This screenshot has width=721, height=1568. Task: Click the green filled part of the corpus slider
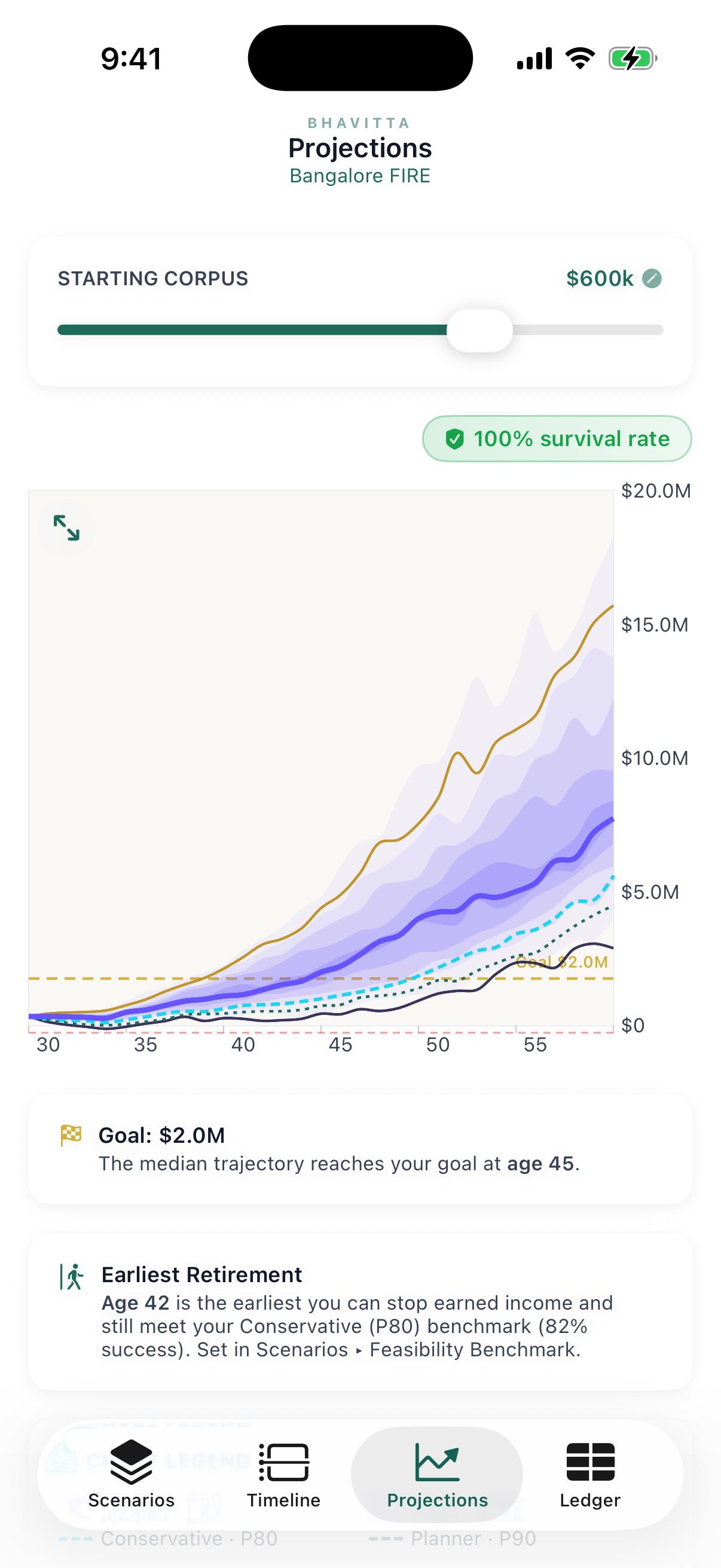[252, 330]
